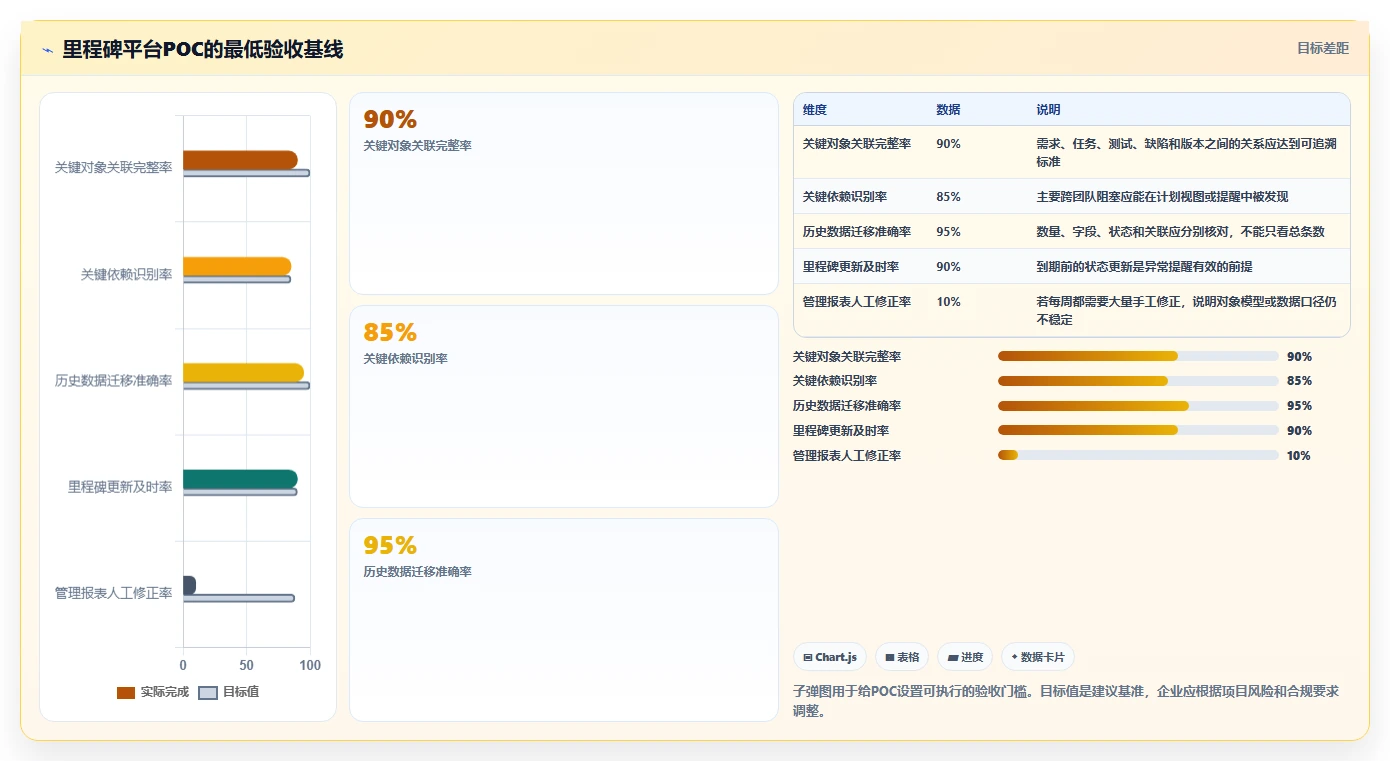The height and width of the screenshot is (761, 1390).
Task: Click the 85% label beside the progress bar
Action: (x=1299, y=381)
